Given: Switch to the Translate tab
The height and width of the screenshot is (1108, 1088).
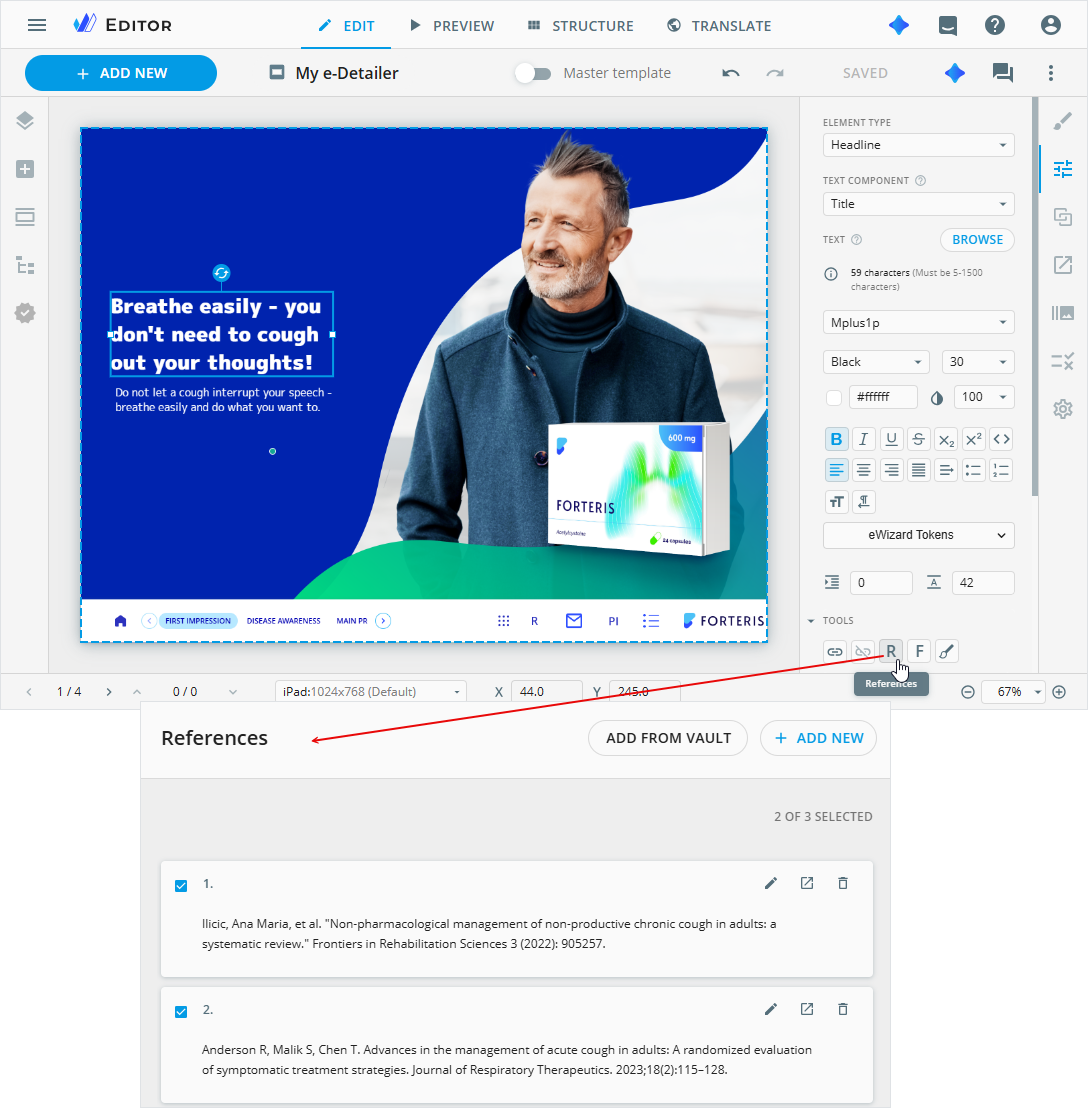Looking at the screenshot, I should (x=719, y=26).
